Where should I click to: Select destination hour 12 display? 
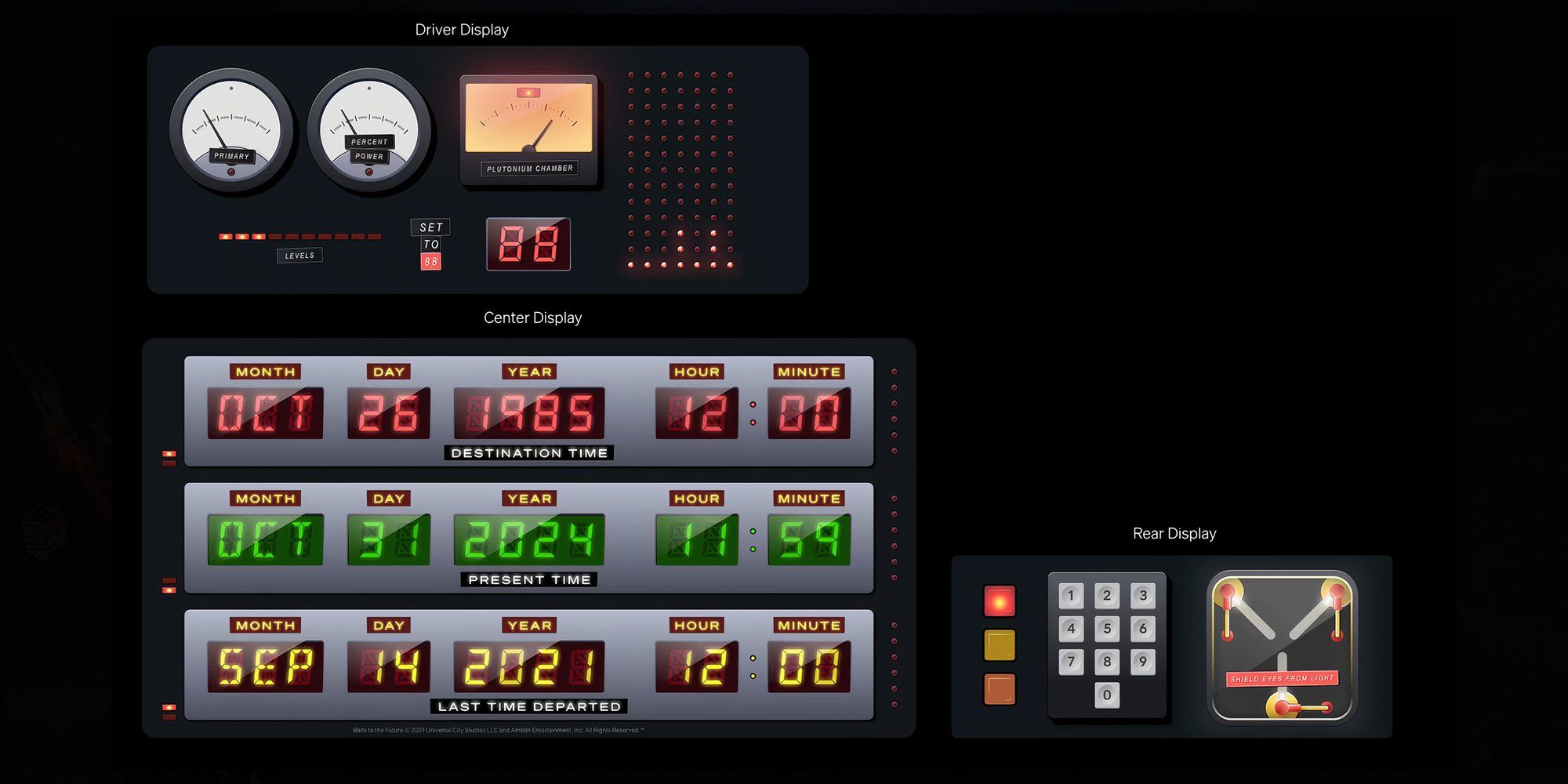click(x=697, y=413)
